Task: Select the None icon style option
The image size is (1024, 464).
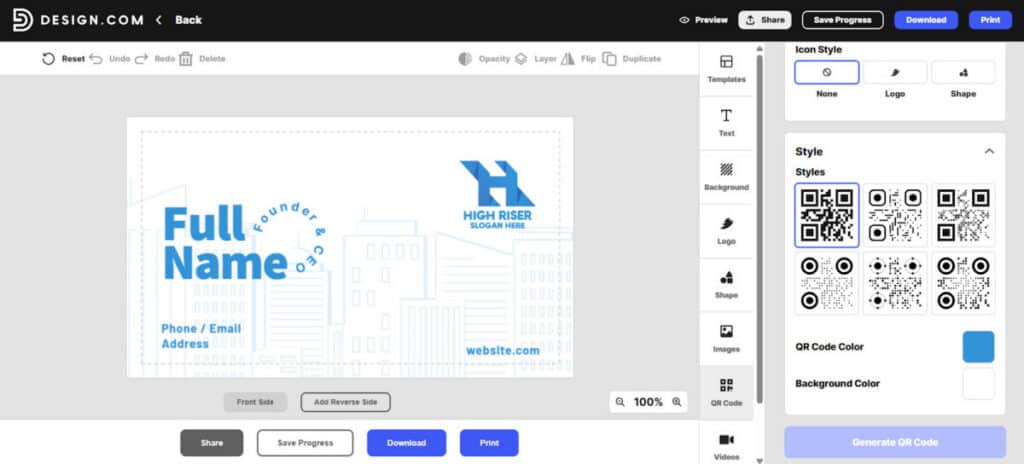Action: (x=826, y=73)
